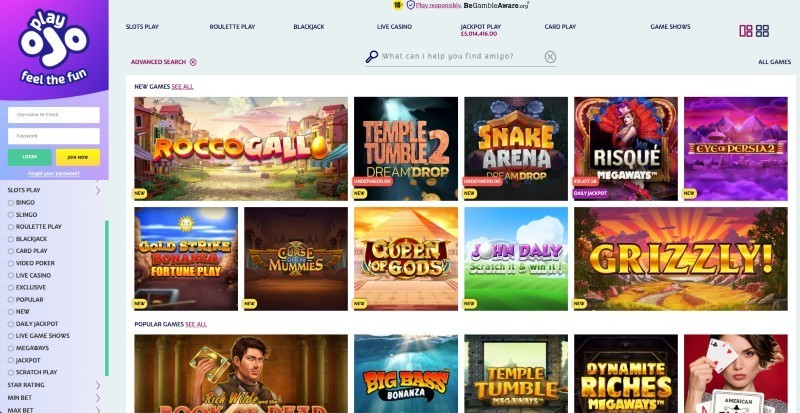The image size is (800, 413).
Task: Click the yellow Join Now button
Action: click(x=78, y=157)
